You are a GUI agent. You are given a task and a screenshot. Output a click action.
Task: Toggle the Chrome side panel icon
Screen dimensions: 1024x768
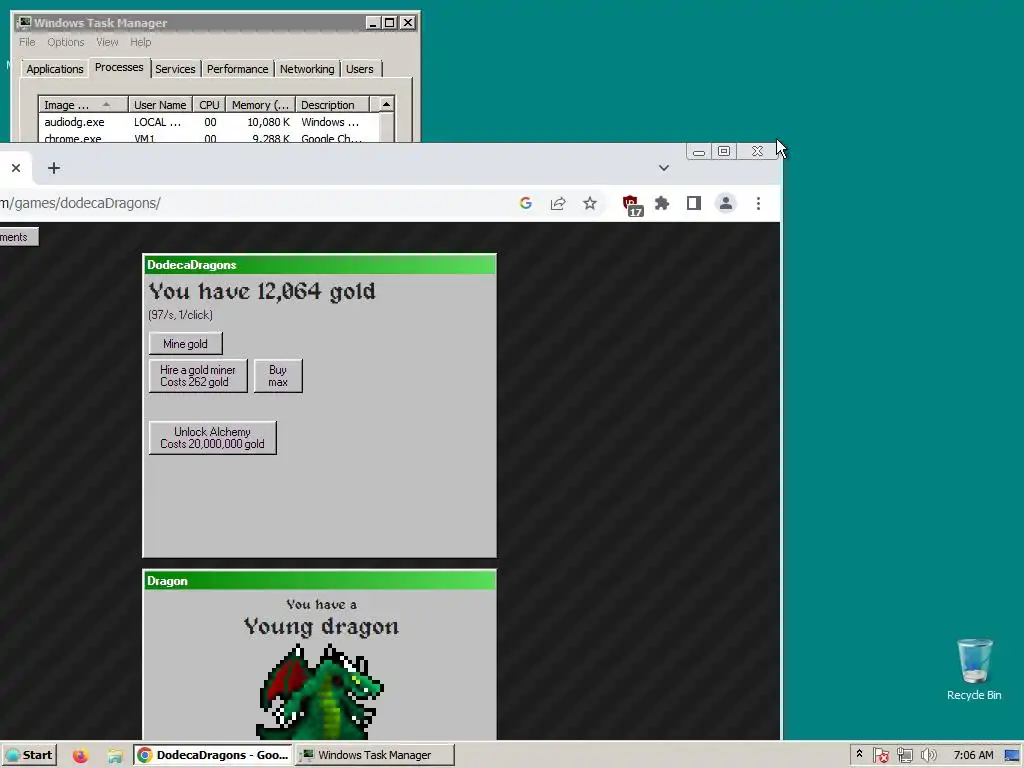click(694, 203)
